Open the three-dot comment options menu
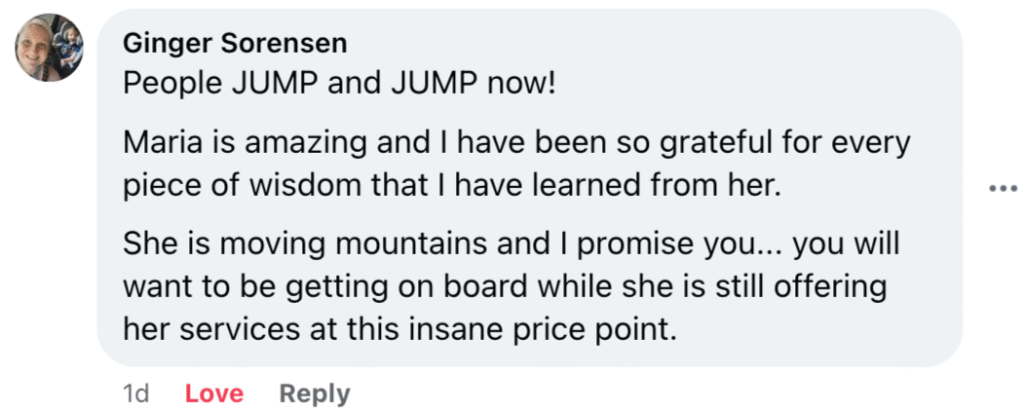 1001,188
